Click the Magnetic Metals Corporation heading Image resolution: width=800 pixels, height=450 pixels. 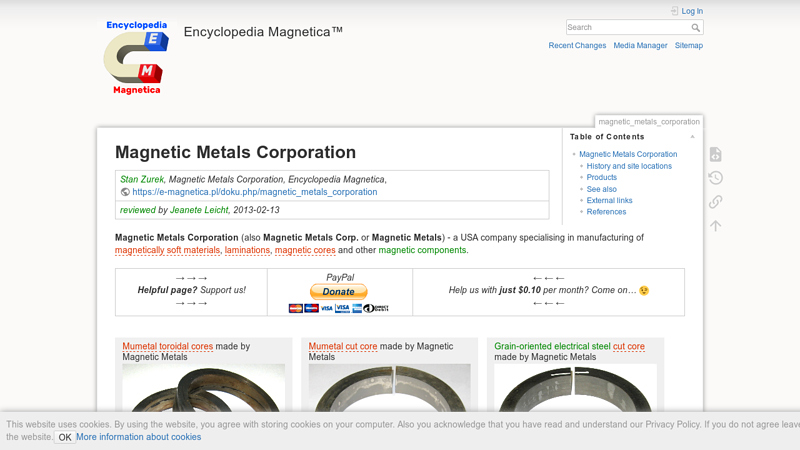[235, 152]
